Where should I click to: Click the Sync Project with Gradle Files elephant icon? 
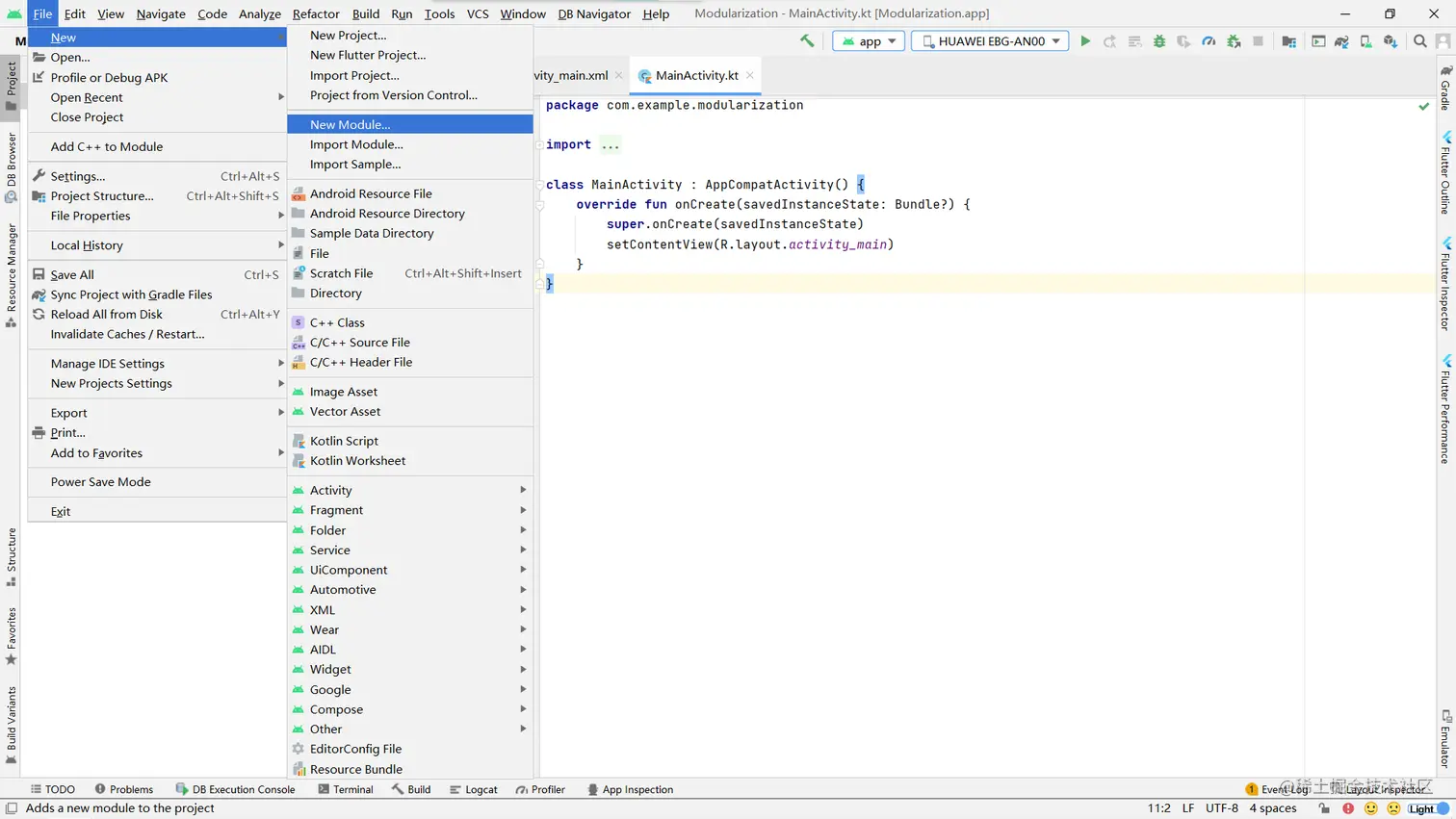[1341, 41]
